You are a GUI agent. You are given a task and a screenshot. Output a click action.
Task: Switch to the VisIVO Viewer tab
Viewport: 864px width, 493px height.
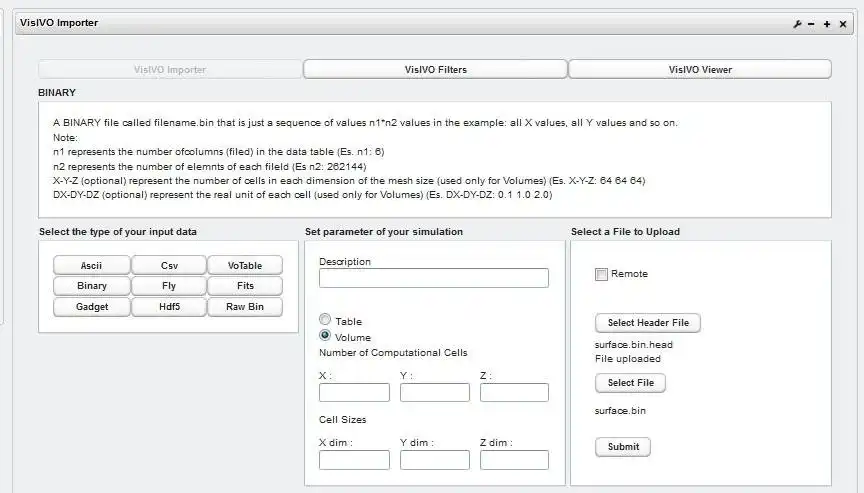(700, 69)
